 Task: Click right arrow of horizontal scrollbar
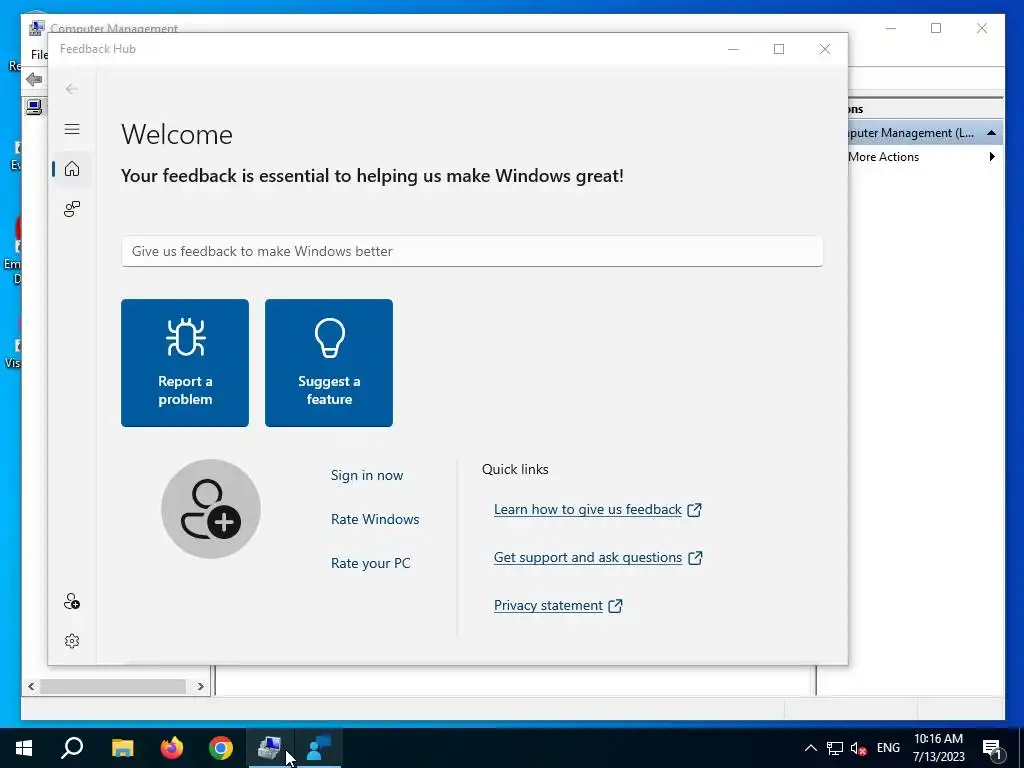[x=200, y=686]
